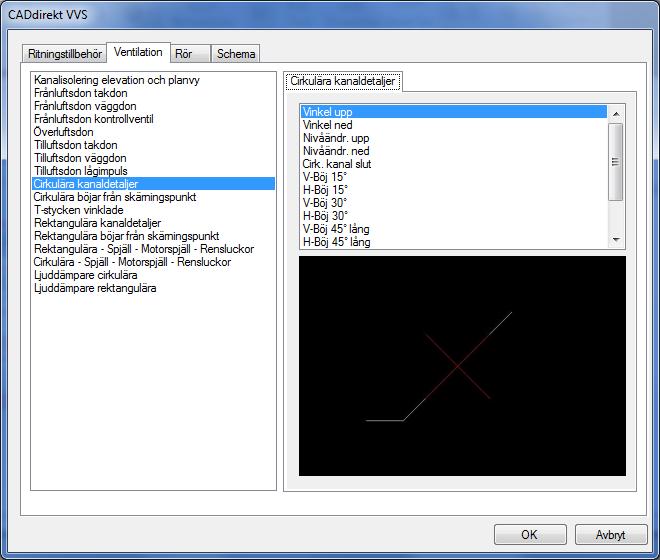Select T-stycken vinklade
Screen dimensions: 660x560
pos(153,210)
